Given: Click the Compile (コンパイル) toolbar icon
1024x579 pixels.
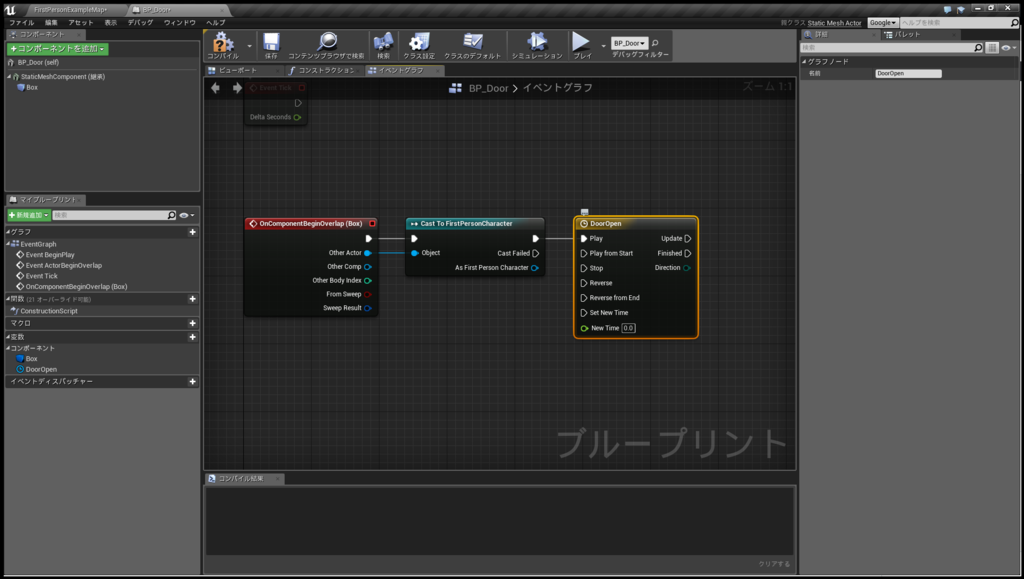Looking at the screenshot, I should coord(223,42).
